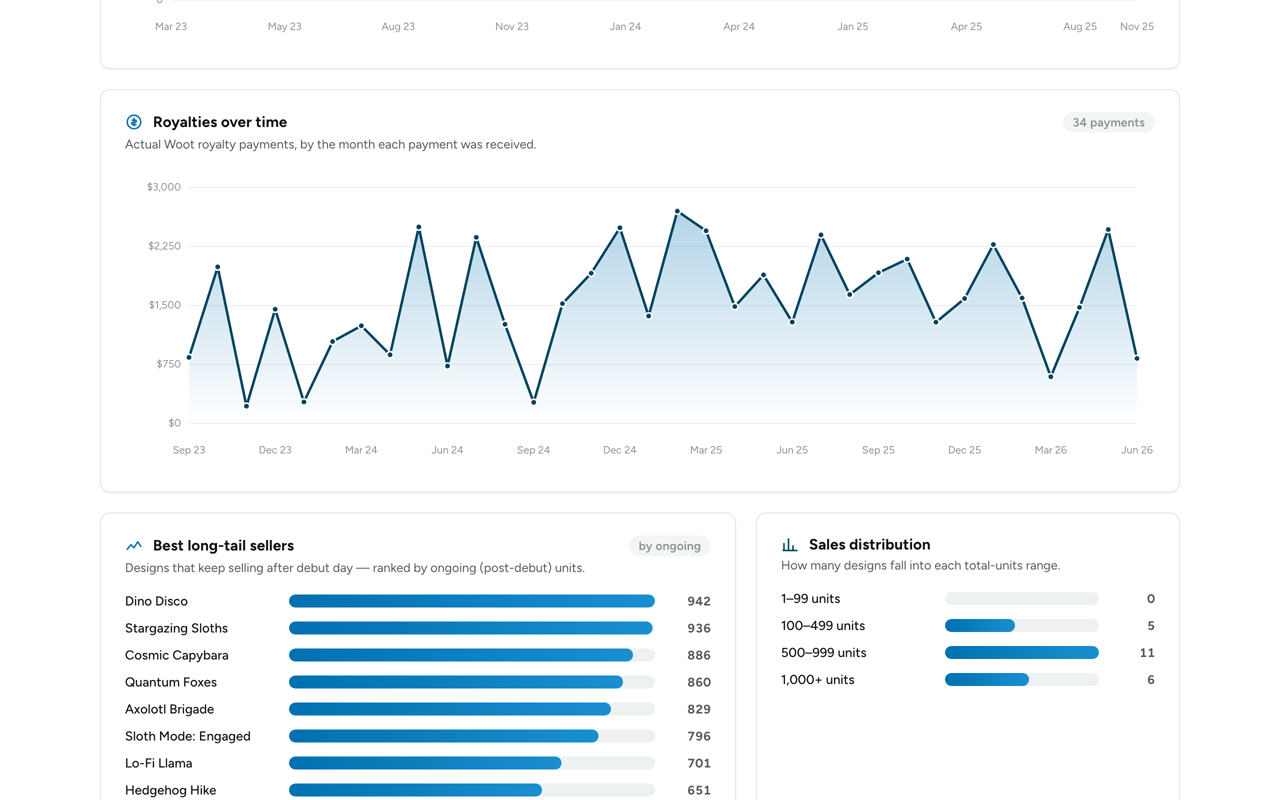
Task: Click the 100–499 units row label
Action: pos(823,625)
